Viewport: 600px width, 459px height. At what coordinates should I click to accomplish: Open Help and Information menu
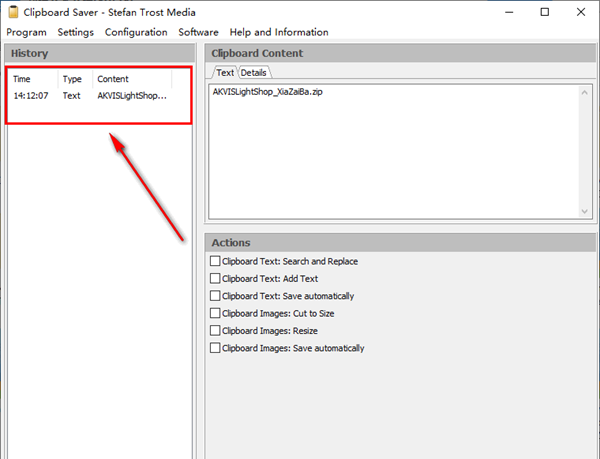[279, 32]
